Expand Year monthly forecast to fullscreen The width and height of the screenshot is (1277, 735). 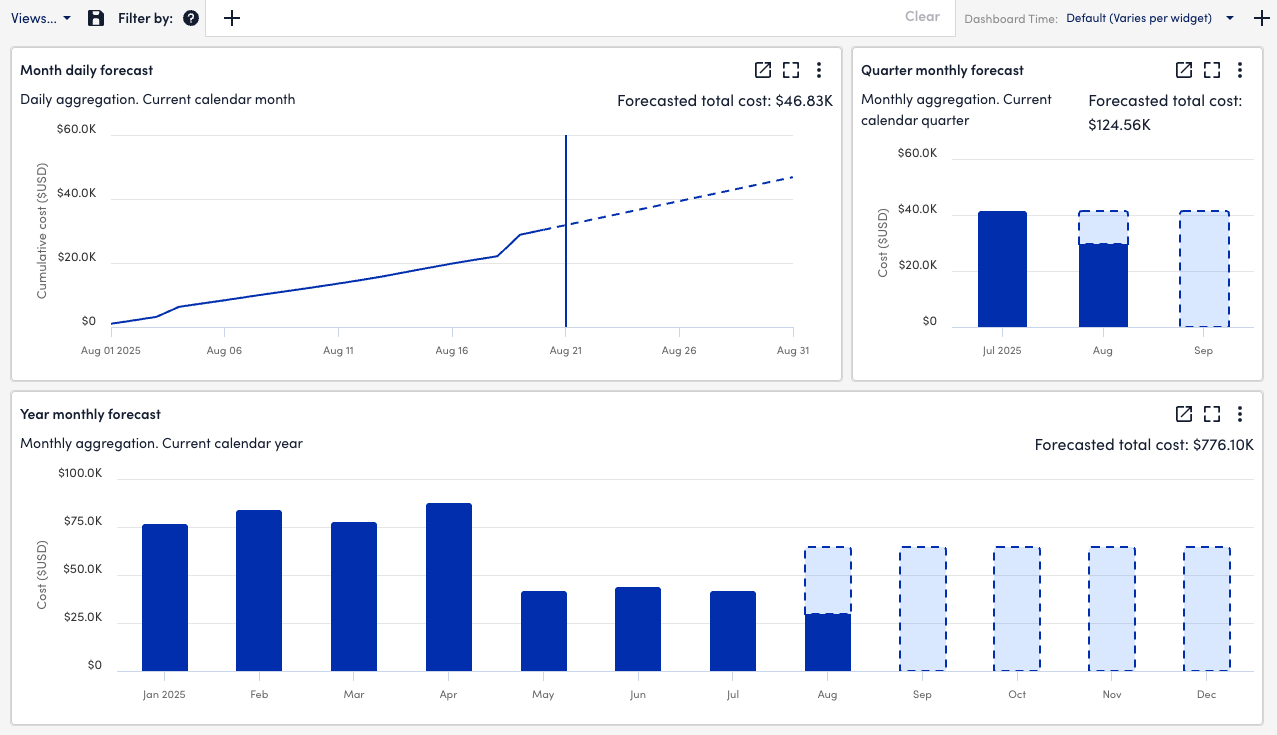[x=1212, y=413]
